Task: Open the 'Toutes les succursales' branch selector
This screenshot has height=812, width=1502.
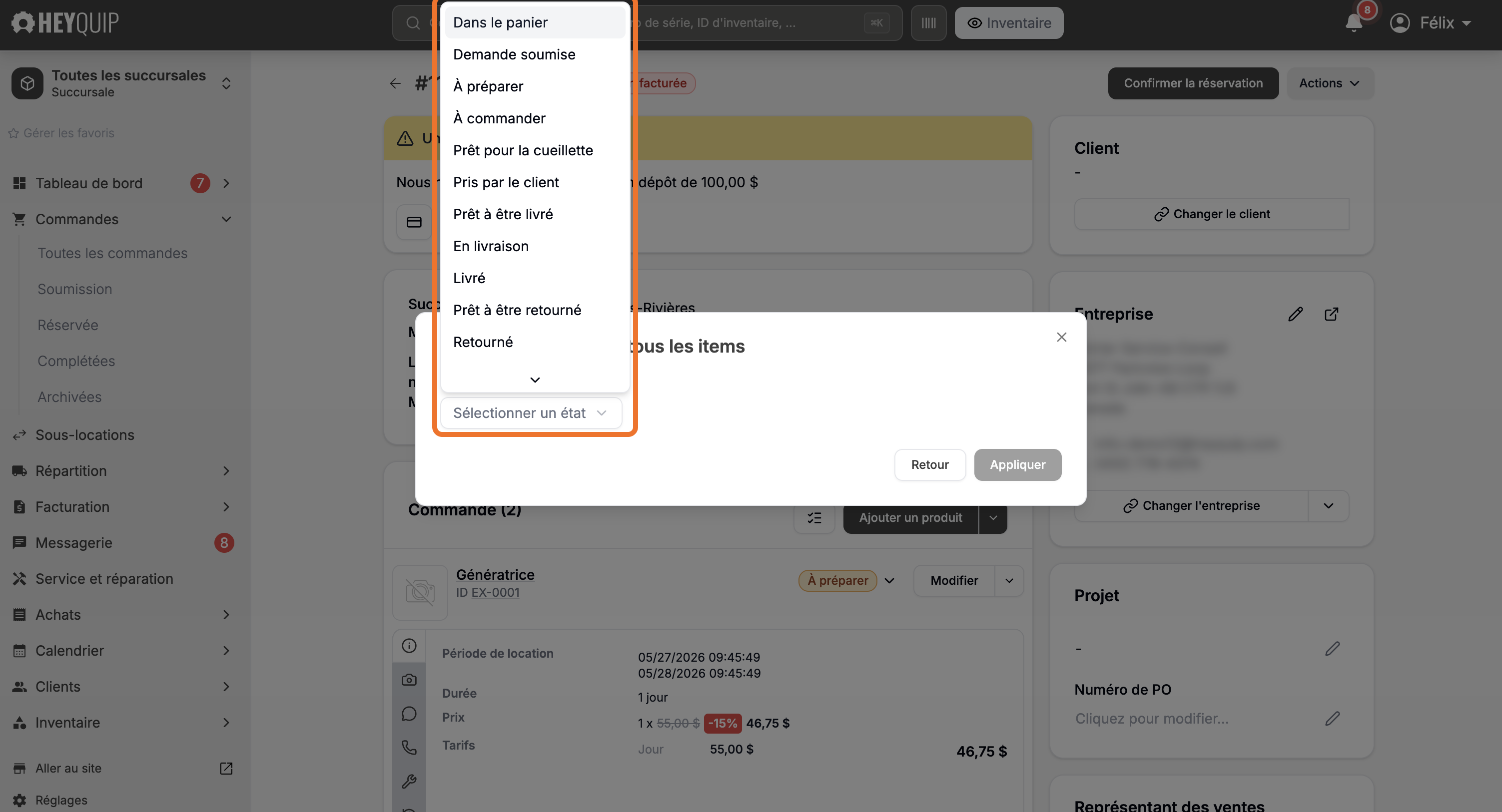Action: click(x=122, y=83)
